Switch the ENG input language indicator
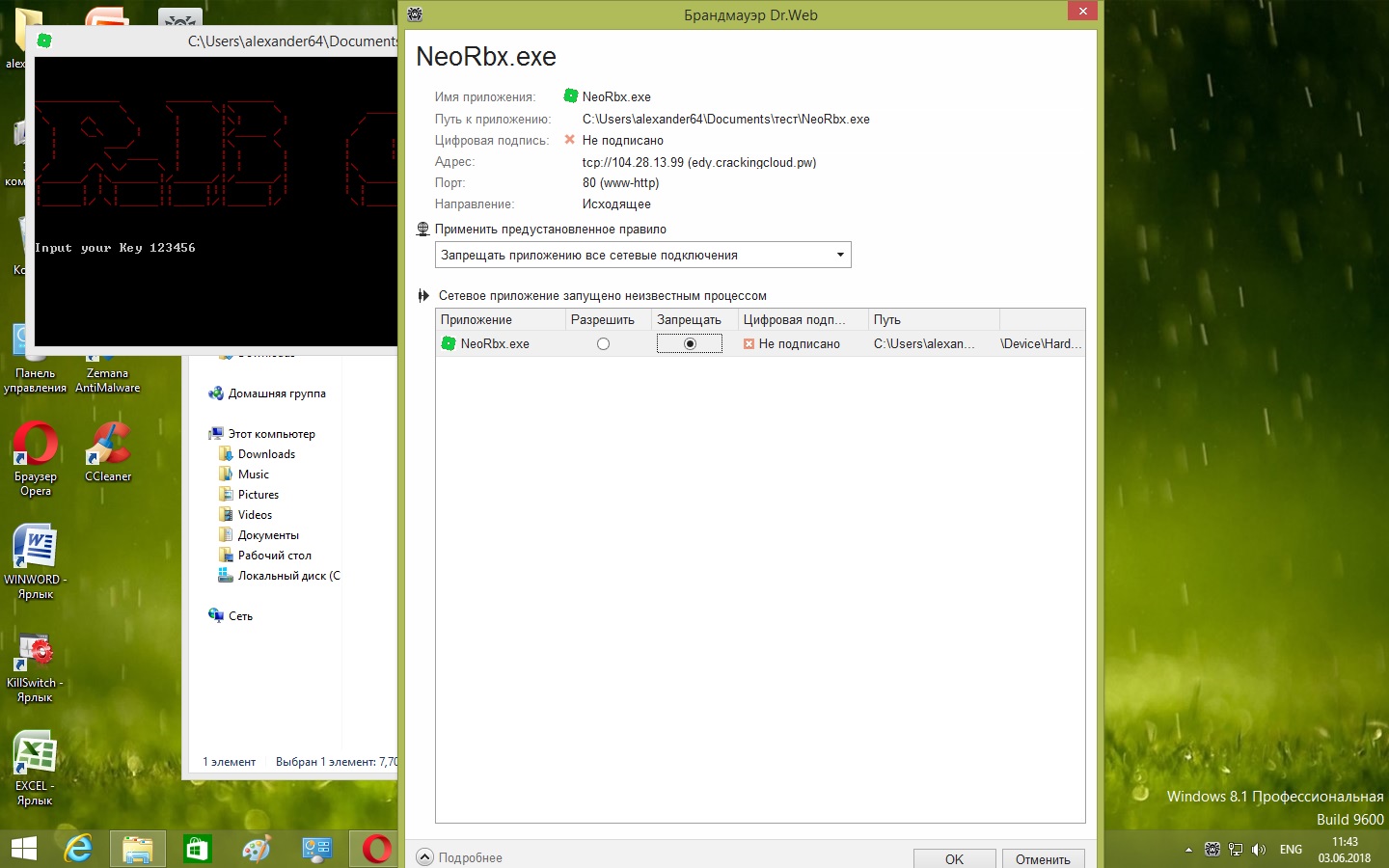This screenshot has height=868, width=1389. tap(1291, 850)
